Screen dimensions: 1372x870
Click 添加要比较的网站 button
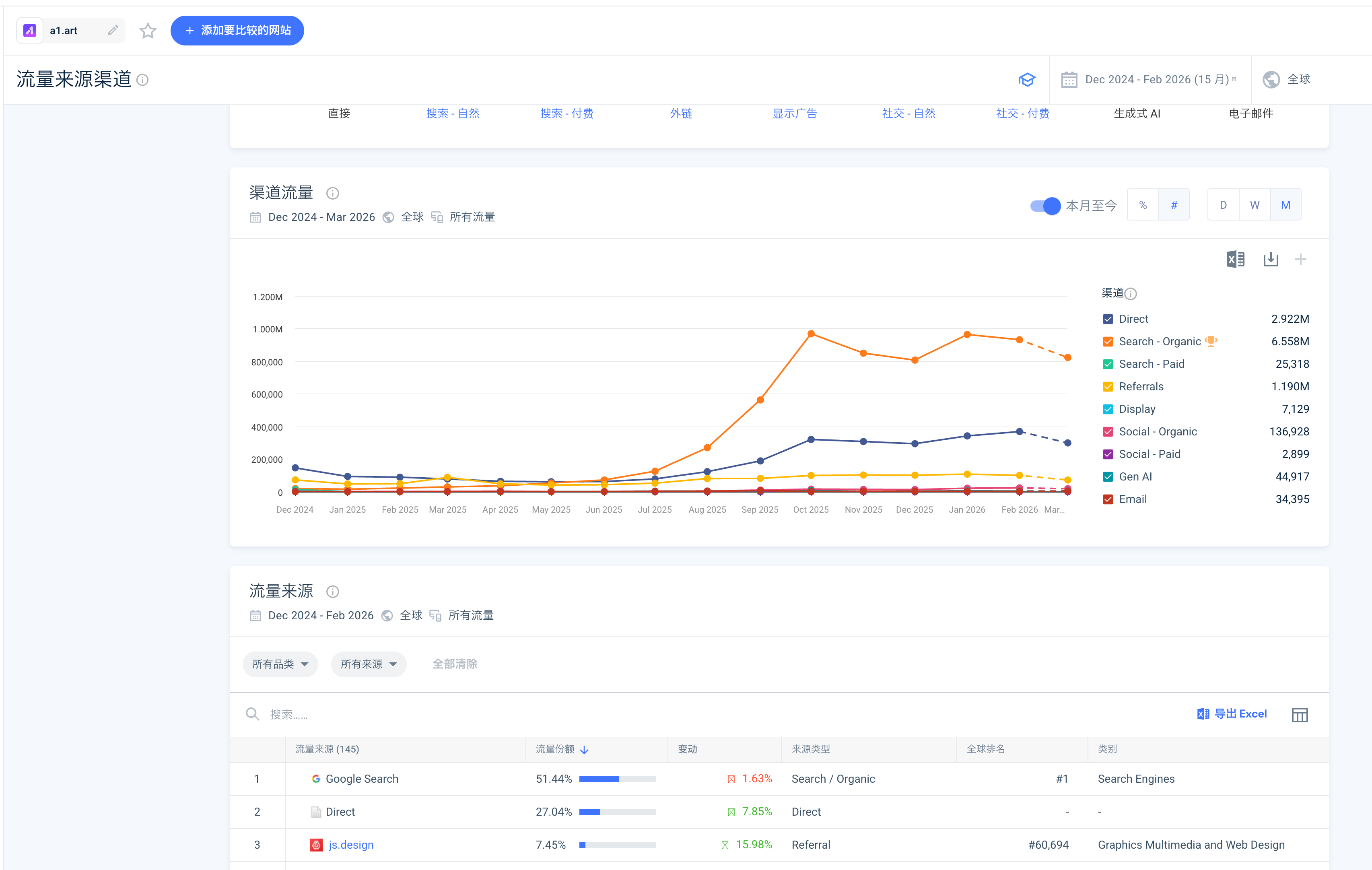pos(237,30)
